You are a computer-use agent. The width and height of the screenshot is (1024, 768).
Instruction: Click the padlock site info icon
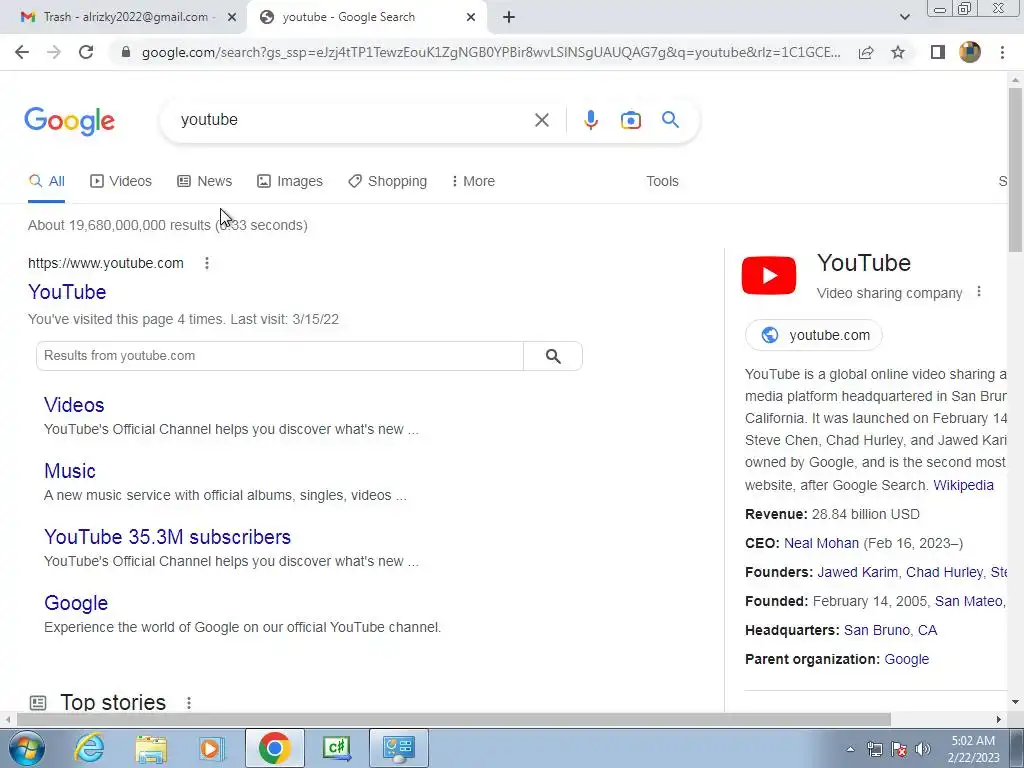pos(126,52)
